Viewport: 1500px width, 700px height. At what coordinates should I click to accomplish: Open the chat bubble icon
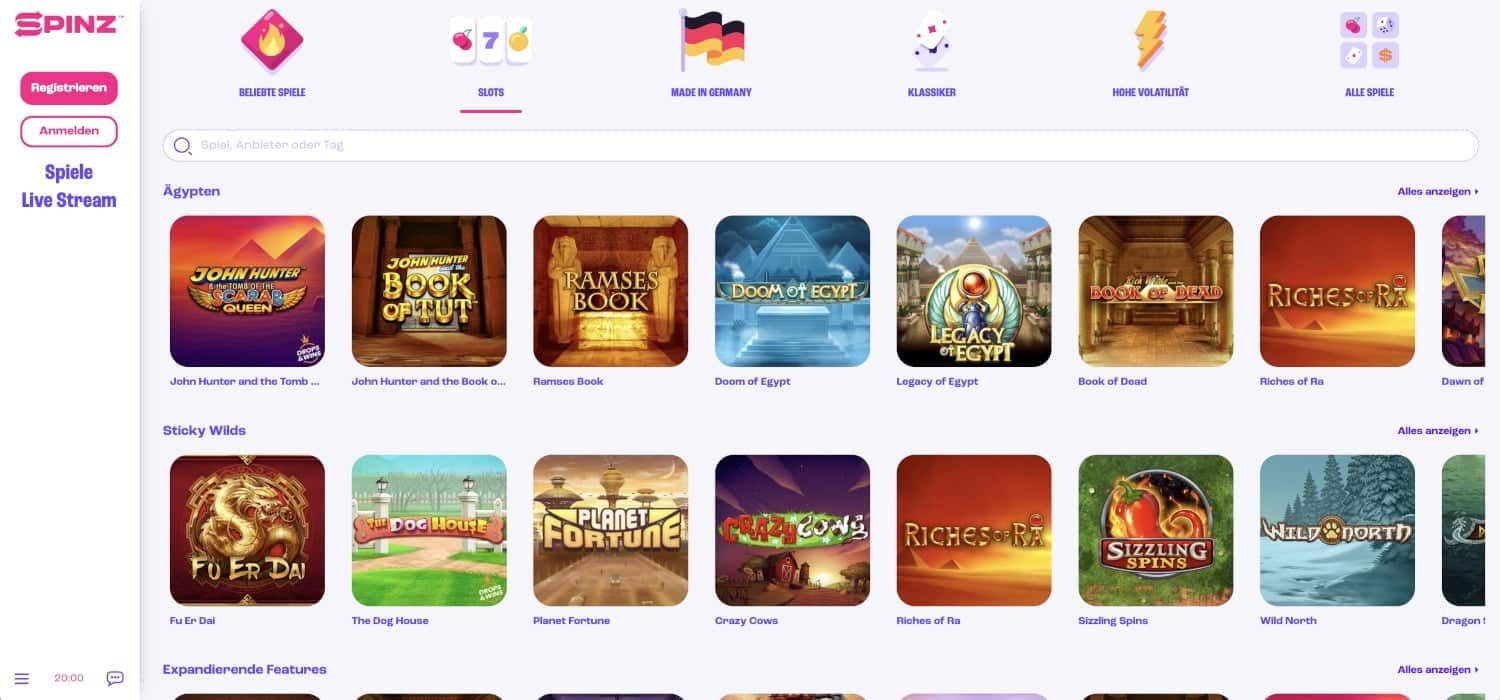click(x=115, y=678)
